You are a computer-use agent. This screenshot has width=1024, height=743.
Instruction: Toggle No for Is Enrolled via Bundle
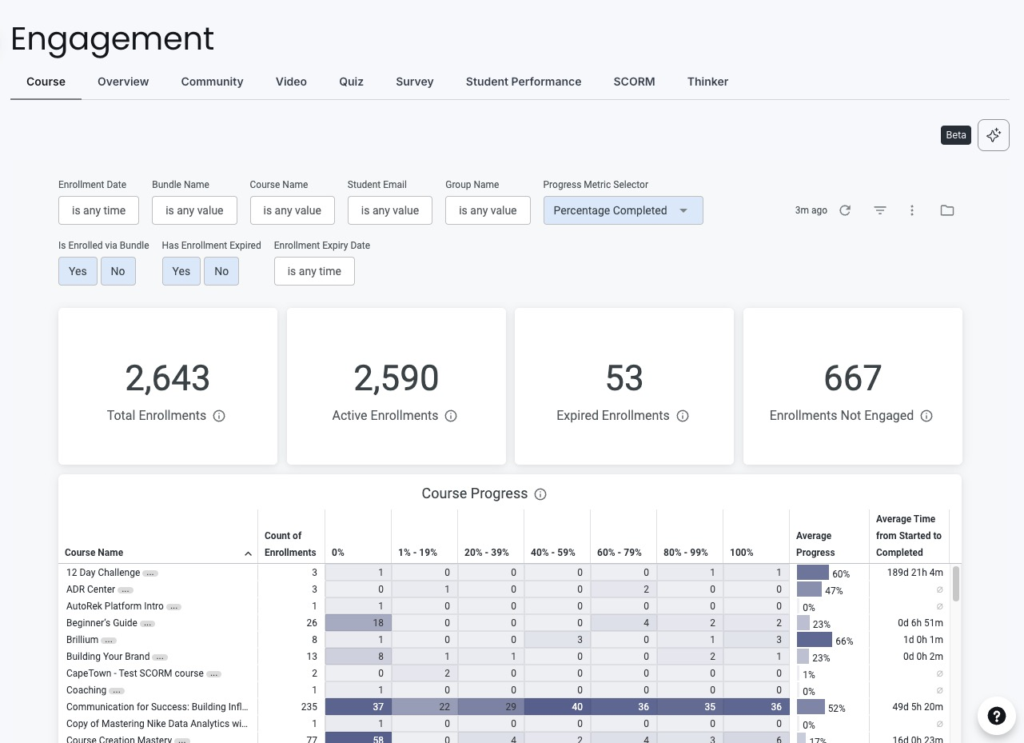coord(118,271)
